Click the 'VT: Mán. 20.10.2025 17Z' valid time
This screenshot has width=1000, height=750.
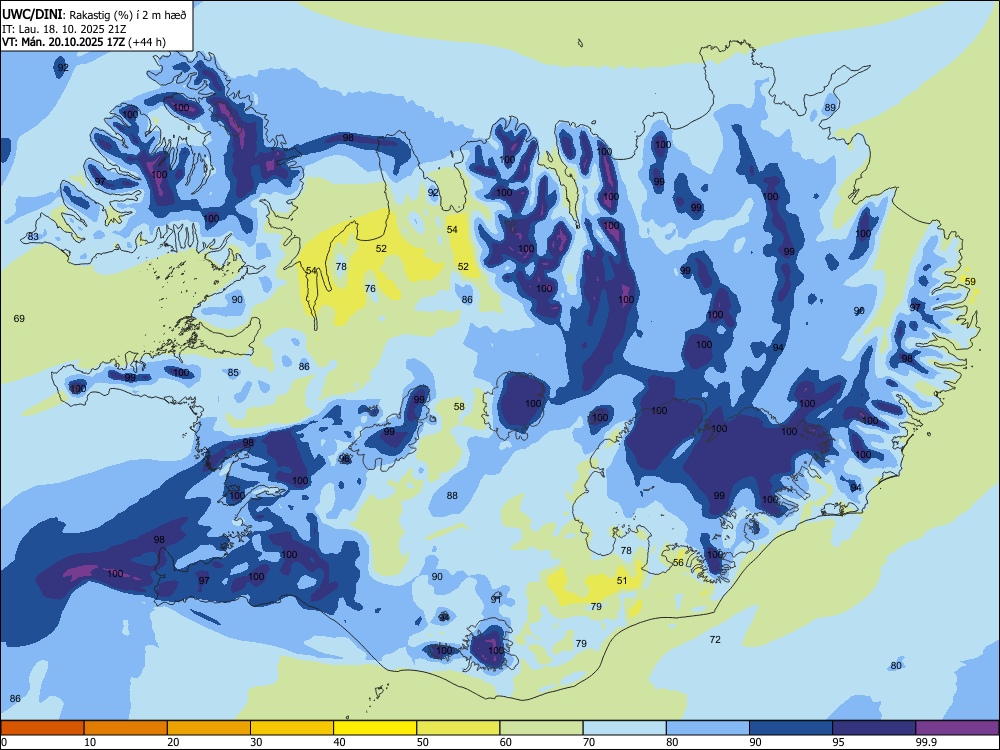point(63,42)
